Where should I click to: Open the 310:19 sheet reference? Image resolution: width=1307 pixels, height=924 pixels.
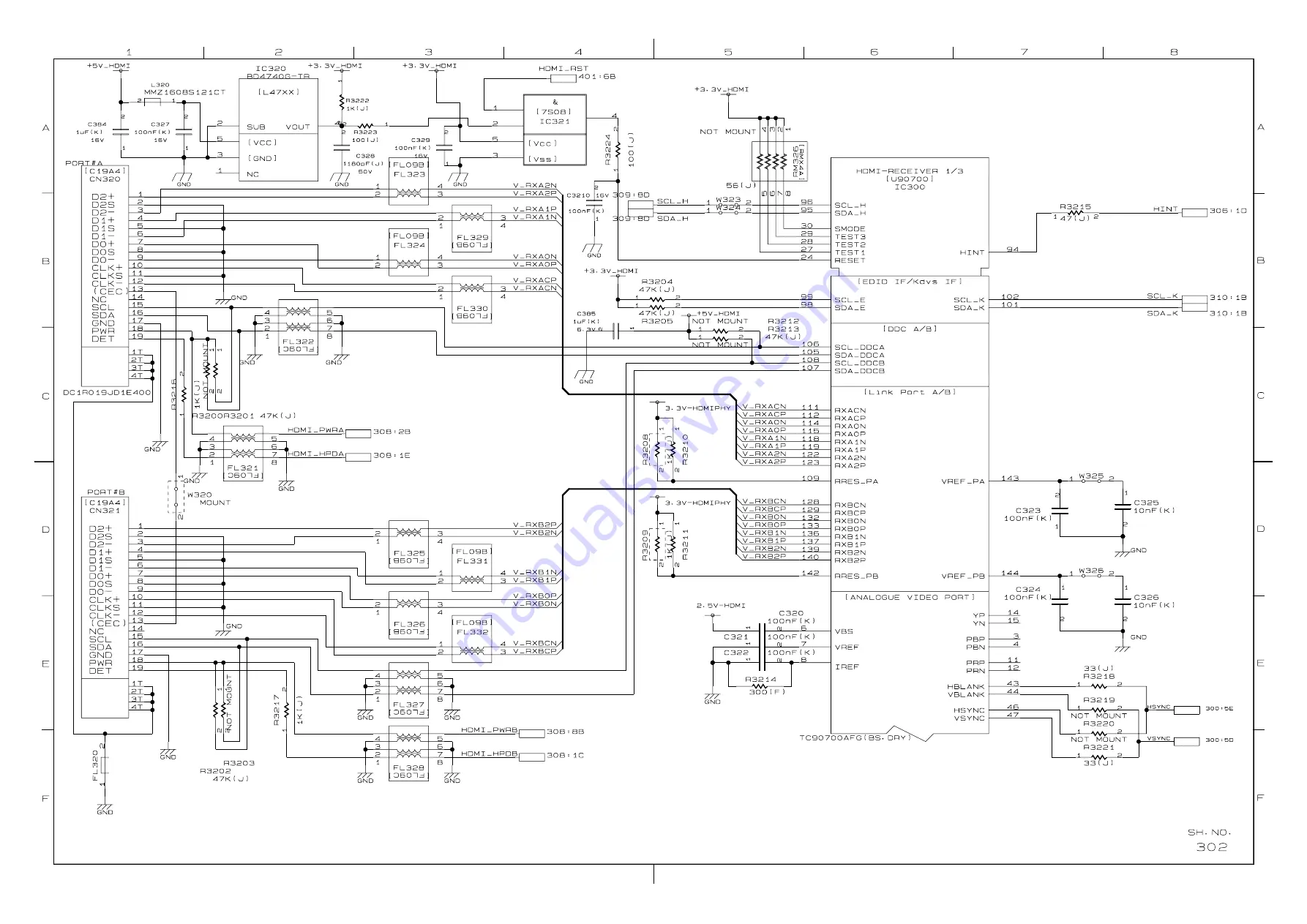pos(1228,298)
